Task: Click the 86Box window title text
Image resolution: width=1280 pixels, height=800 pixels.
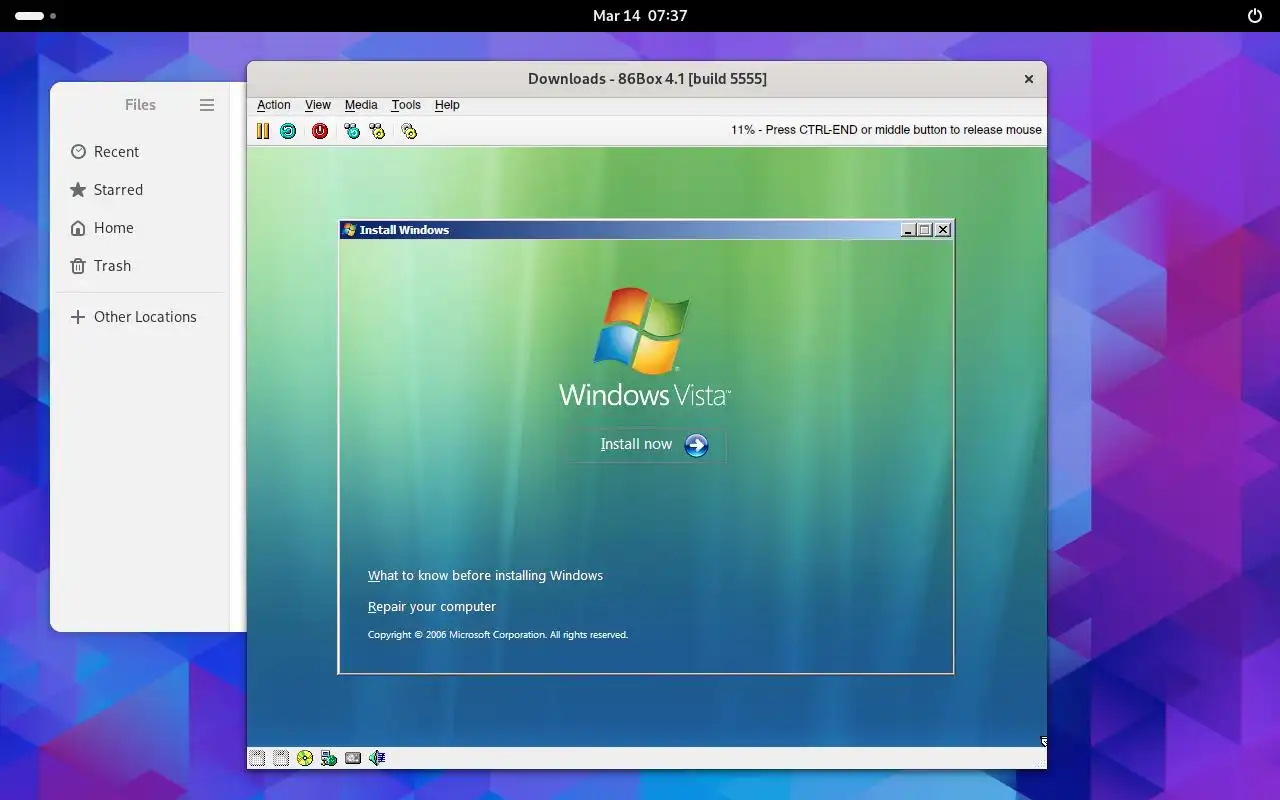Action: [647, 79]
